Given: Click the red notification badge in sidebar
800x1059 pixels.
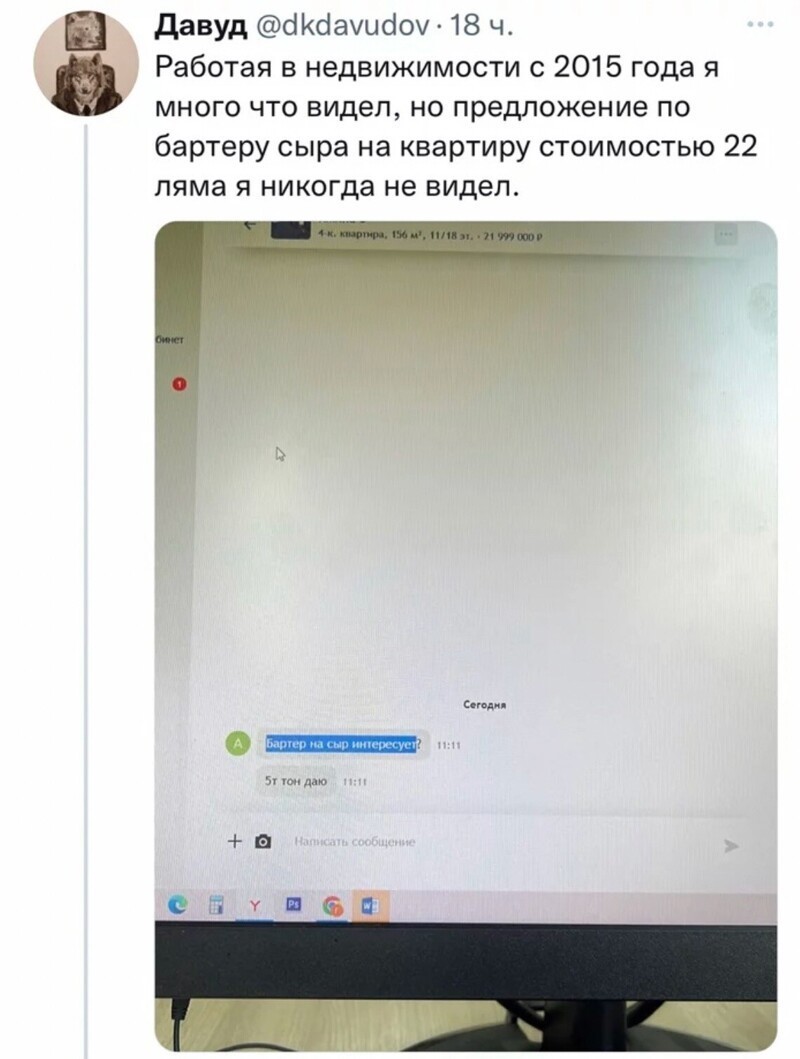Looking at the screenshot, I should (x=179, y=384).
